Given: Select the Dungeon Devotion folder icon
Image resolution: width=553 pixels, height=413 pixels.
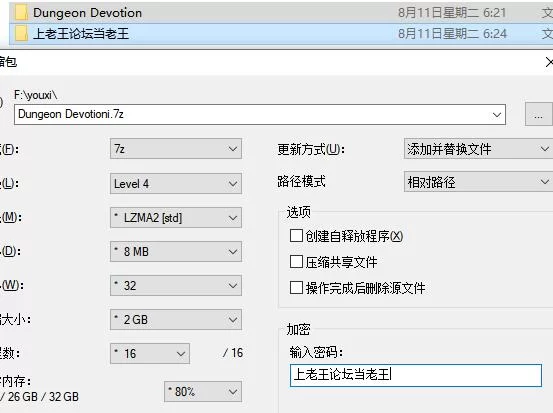Looking at the screenshot, I should 22,13.
